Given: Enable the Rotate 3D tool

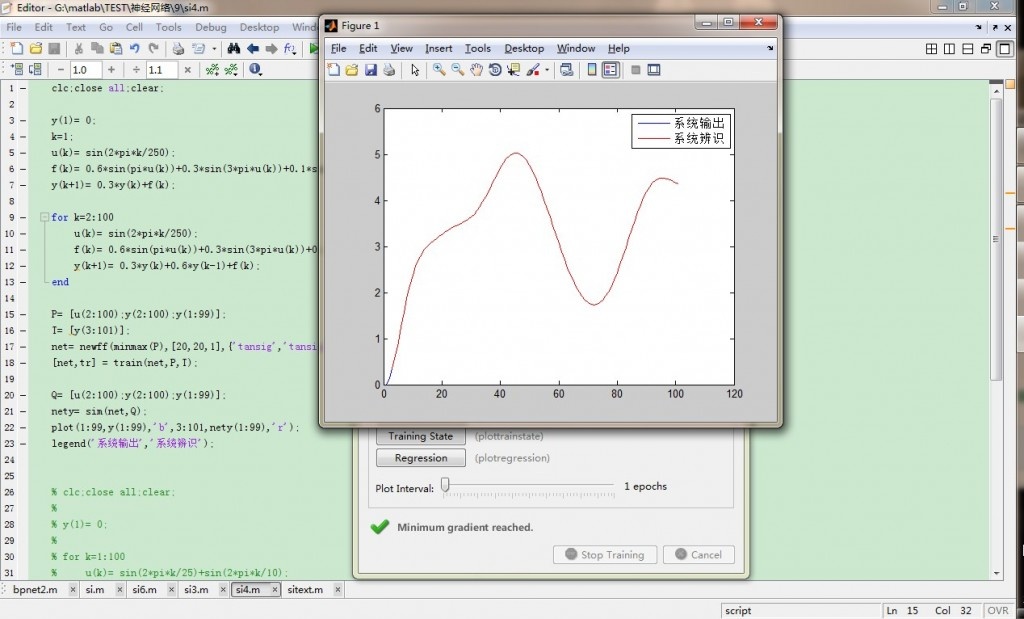Looking at the screenshot, I should tap(495, 70).
